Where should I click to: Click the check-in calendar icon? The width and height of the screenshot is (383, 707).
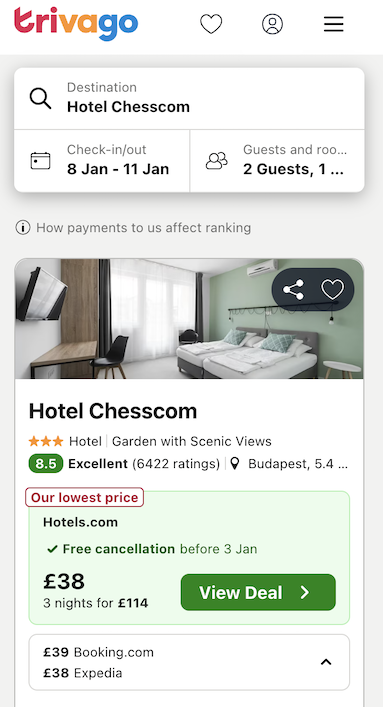tap(41, 161)
